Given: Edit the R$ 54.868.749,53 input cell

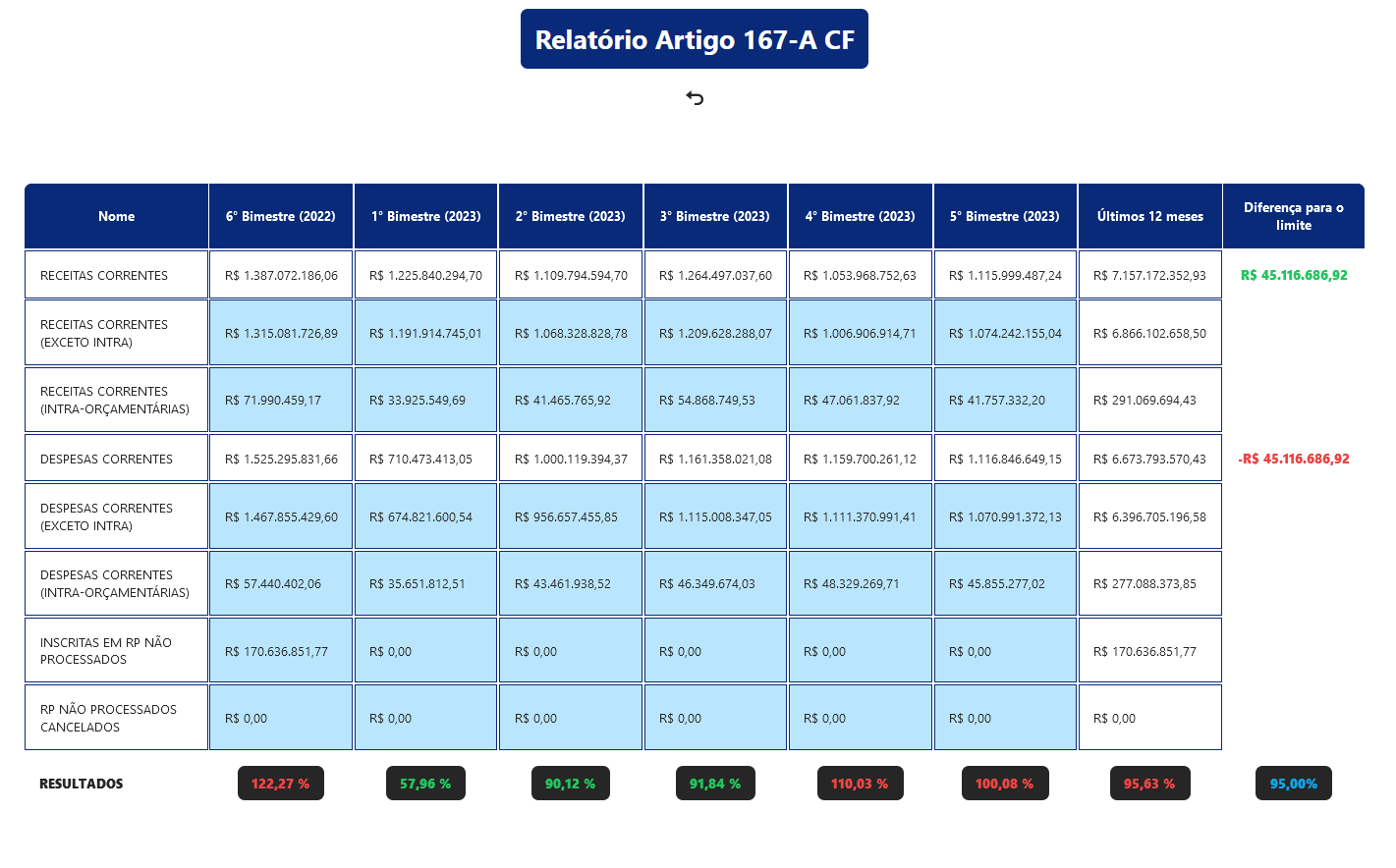Looking at the screenshot, I should 715,400.
